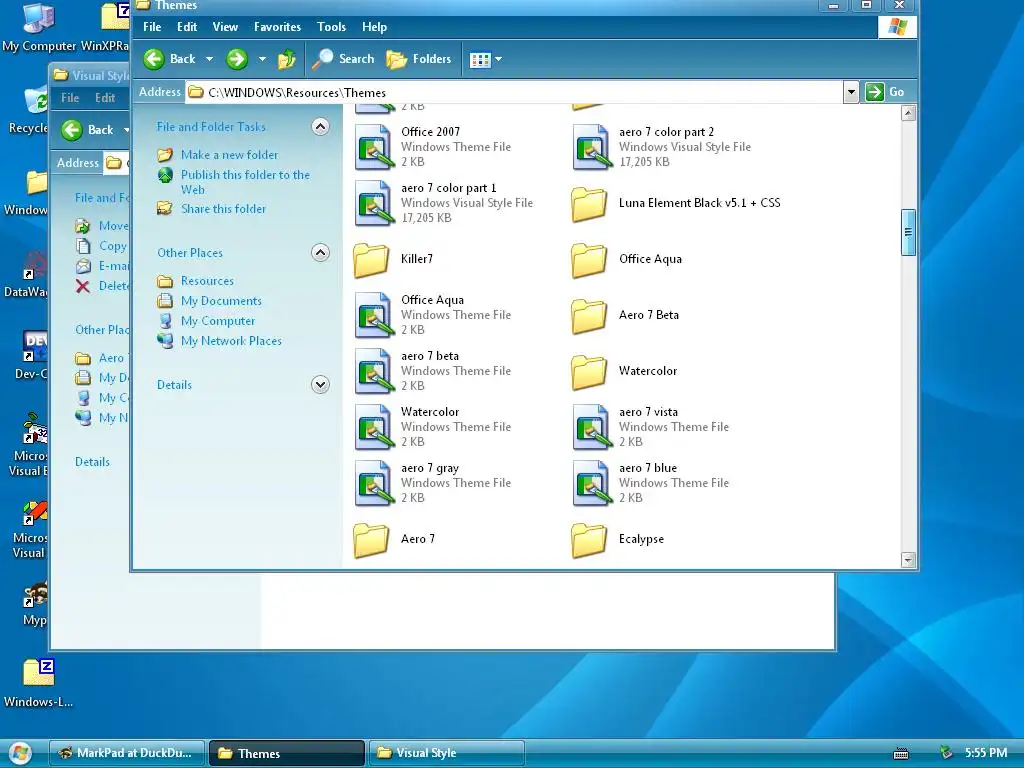Click Publish this folder to the Web
This screenshot has height=768, width=1024.
245,182
